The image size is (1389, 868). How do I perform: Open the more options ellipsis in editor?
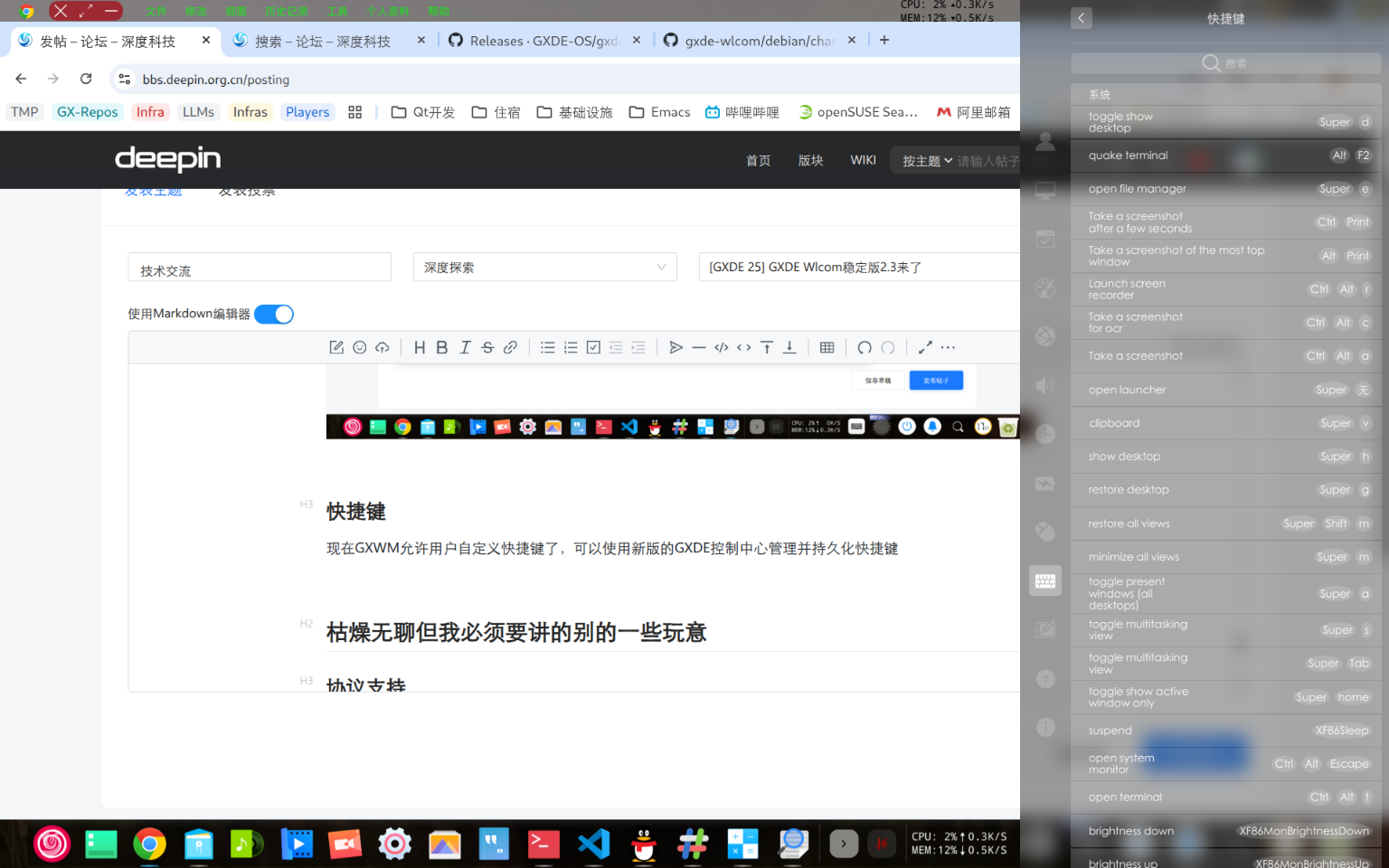pyautogui.click(x=948, y=347)
